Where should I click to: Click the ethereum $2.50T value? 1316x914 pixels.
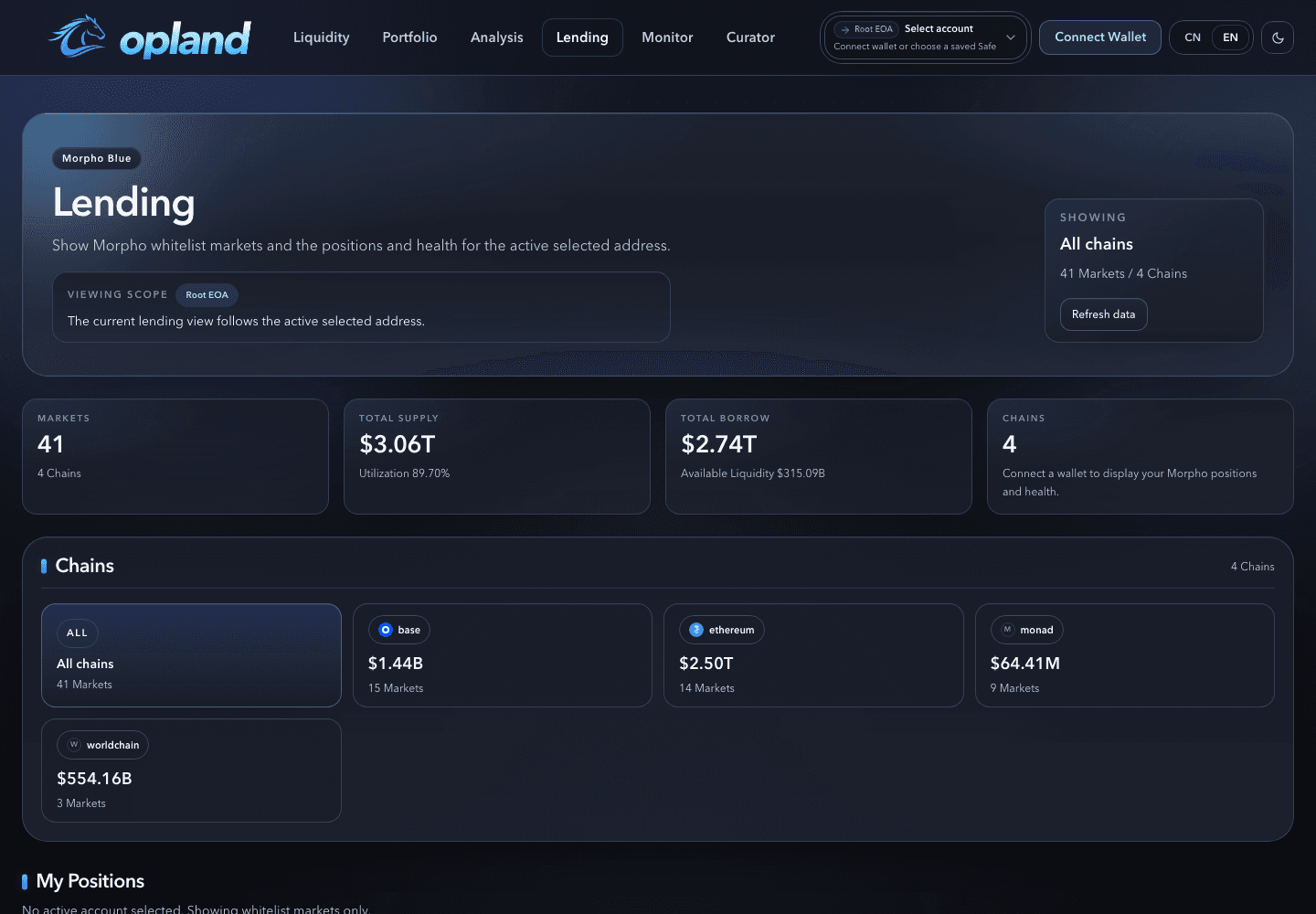(x=706, y=664)
